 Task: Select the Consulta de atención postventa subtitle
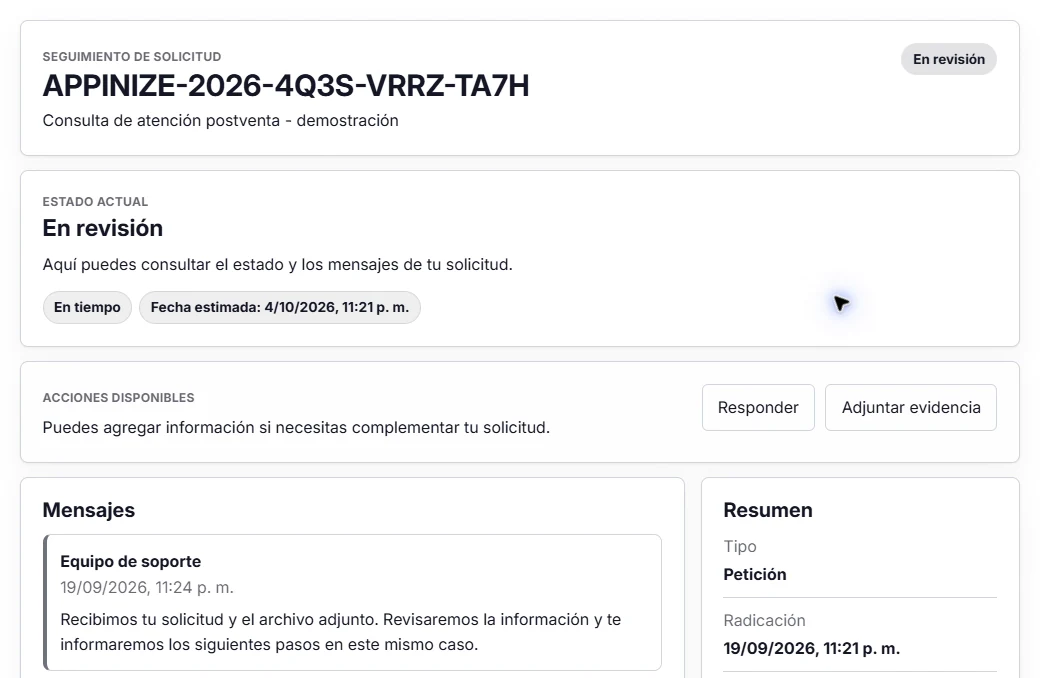[x=220, y=121]
